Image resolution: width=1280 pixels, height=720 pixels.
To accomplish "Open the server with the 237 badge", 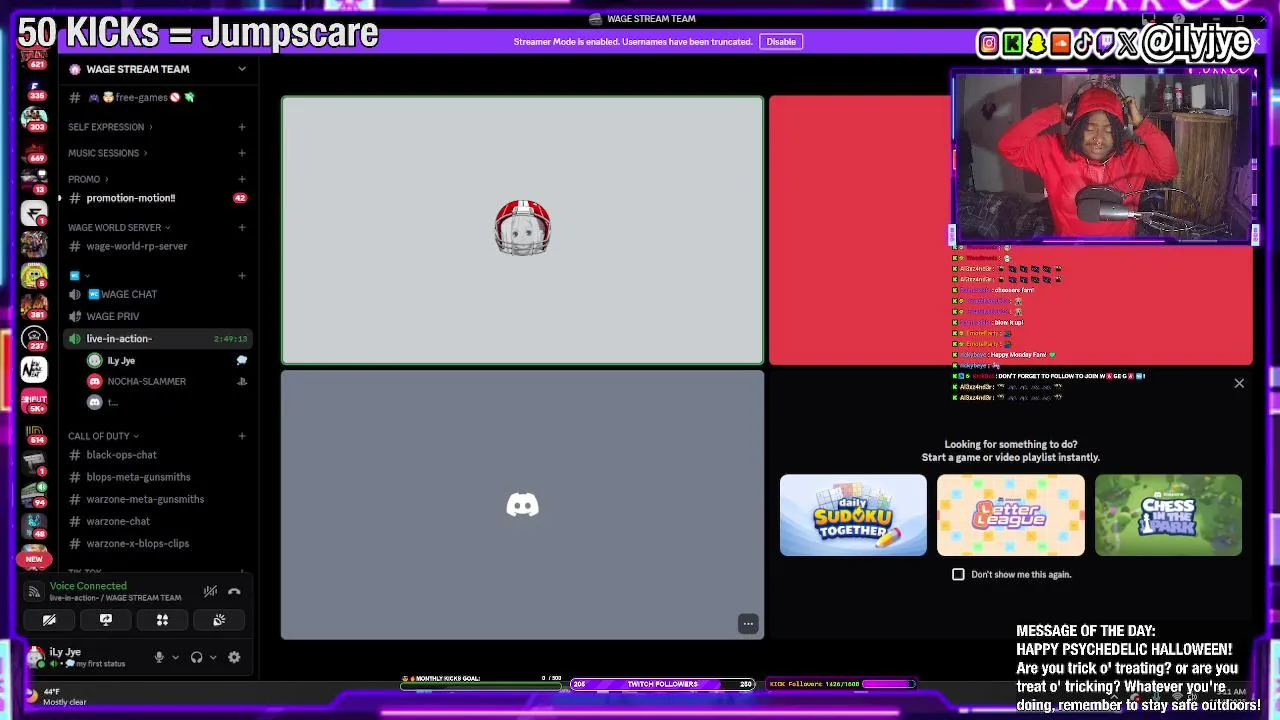I will point(34,338).
